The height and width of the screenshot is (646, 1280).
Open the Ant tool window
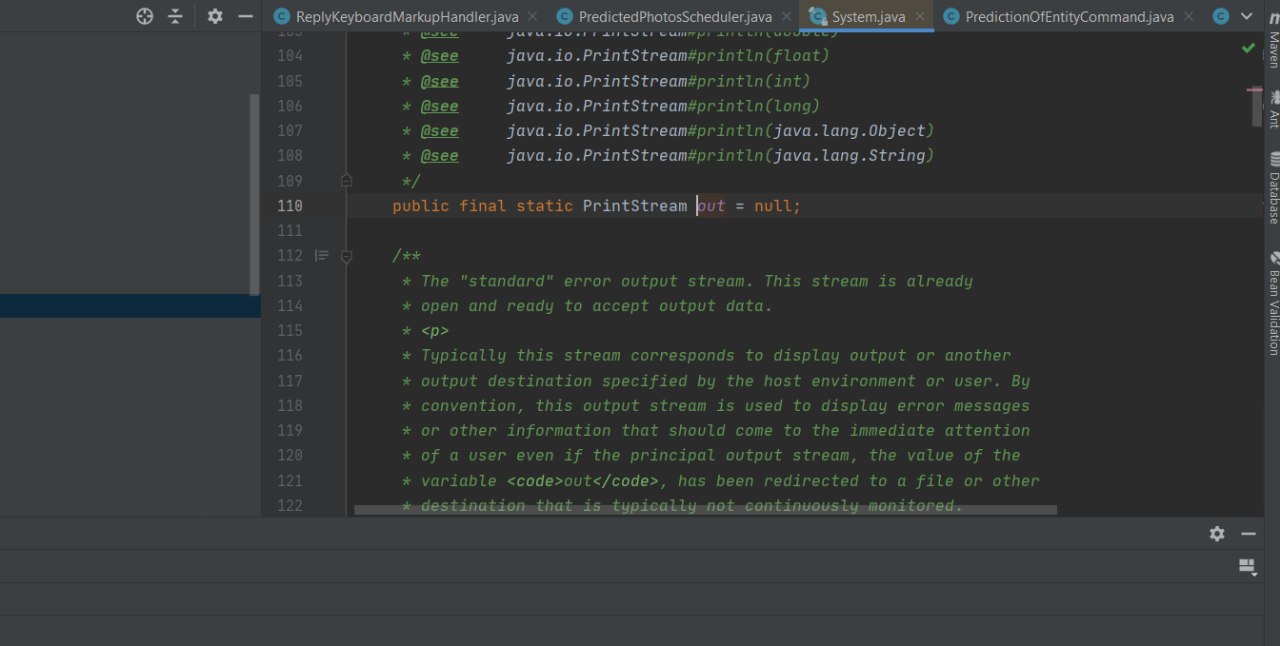click(x=1274, y=110)
